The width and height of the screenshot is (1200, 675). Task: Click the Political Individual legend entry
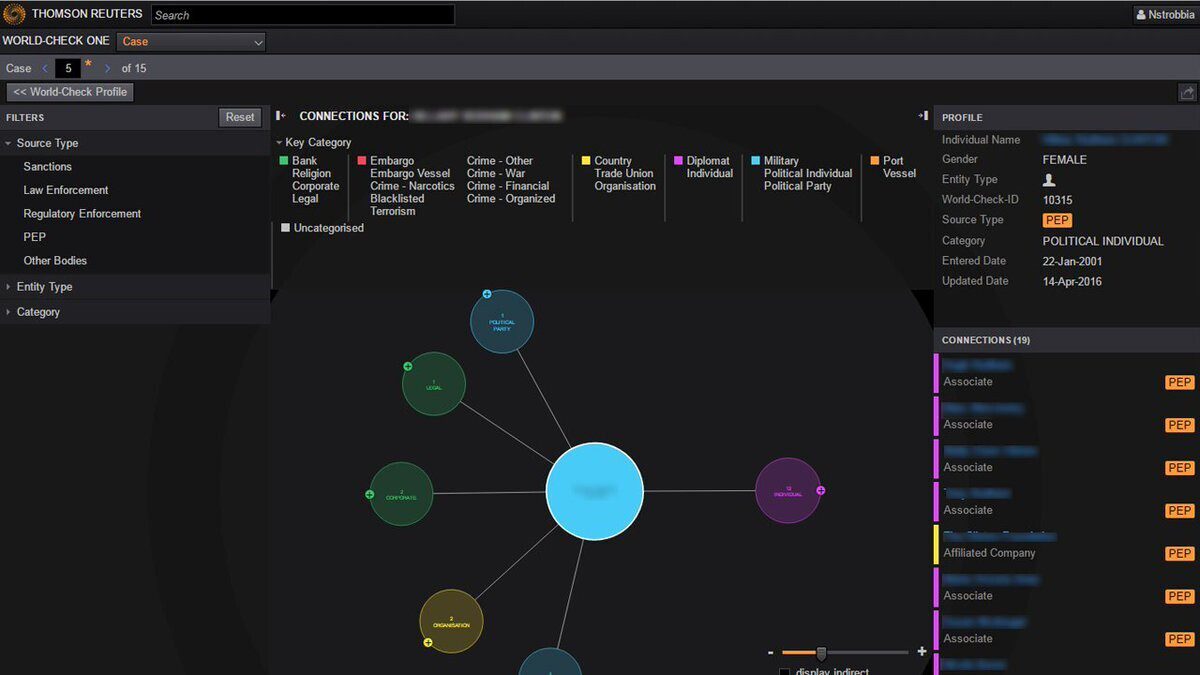click(x=808, y=173)
